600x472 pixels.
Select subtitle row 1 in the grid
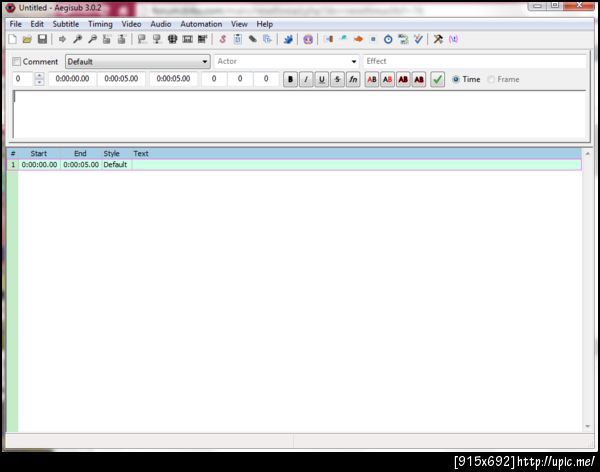pos(294,165)
